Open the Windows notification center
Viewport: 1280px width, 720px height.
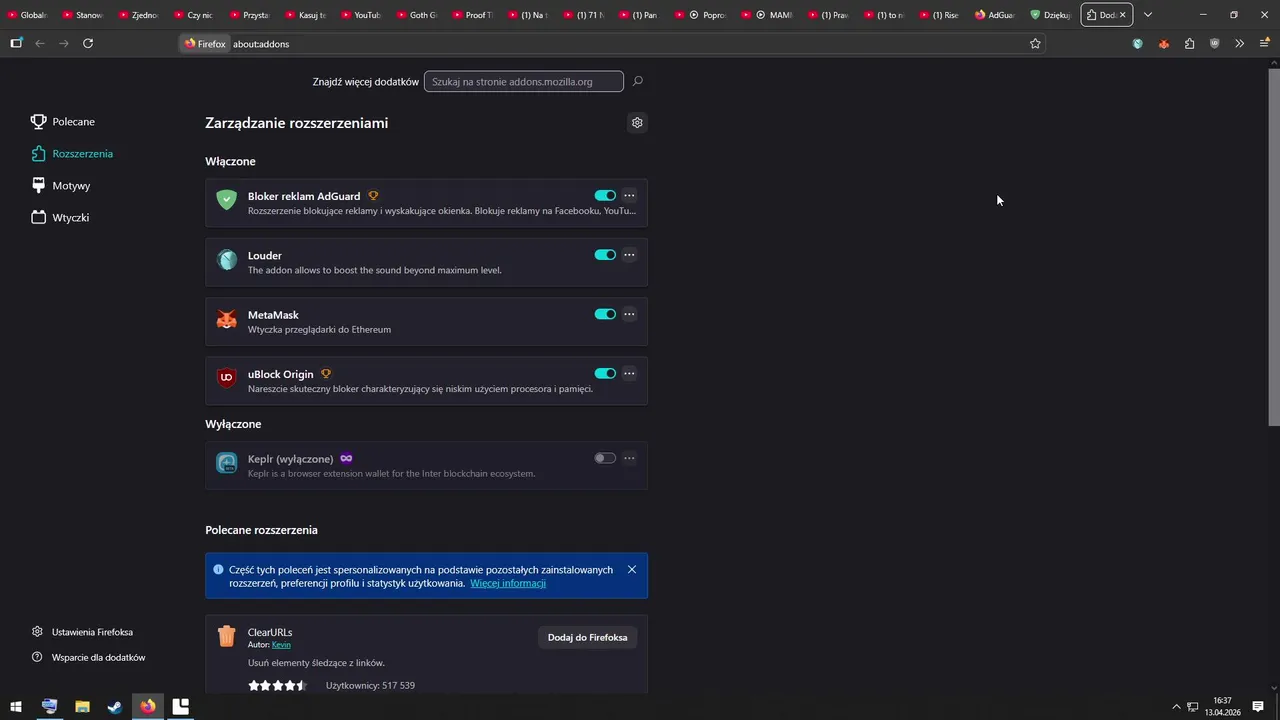click(1258, 706)
